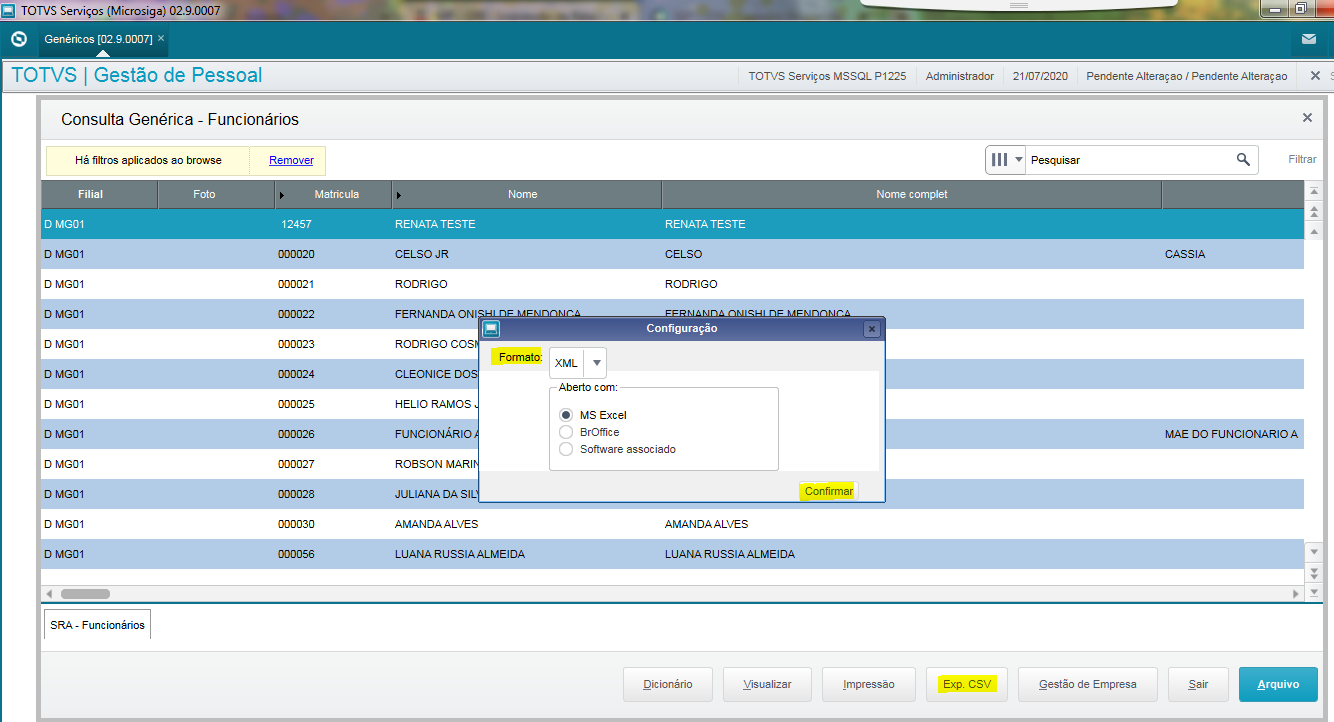Click TOTVS Serviços MSSQL P1225 label
Viewport: 1334px width, 722px height.
tap(827, 76)
